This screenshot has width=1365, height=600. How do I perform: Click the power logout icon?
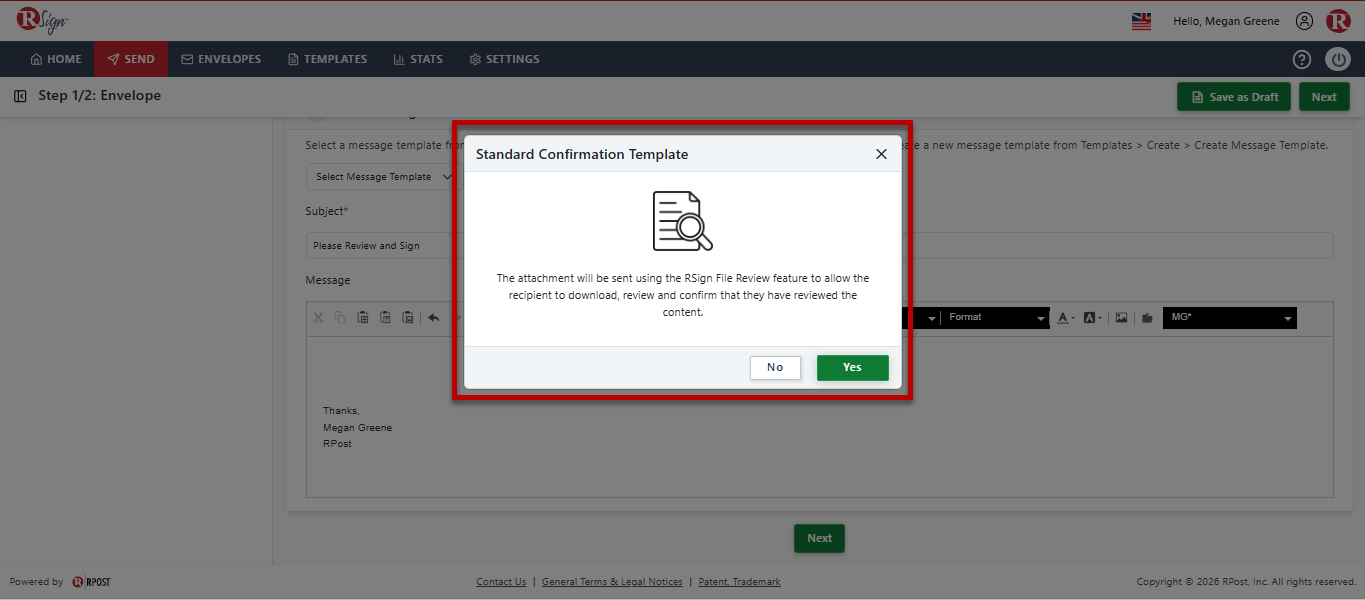(1338, 59)
